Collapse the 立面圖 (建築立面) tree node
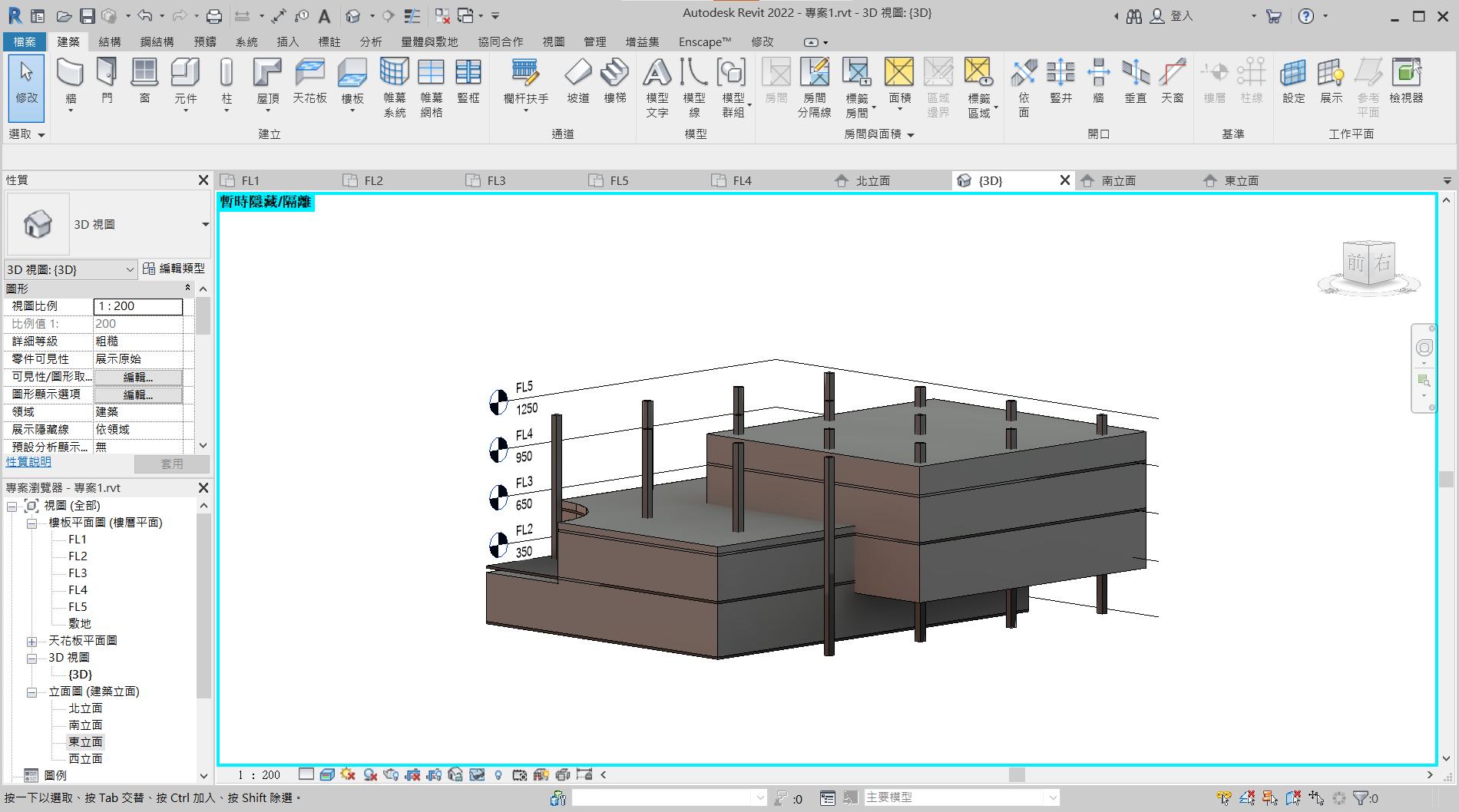The image size is (1459, 812). pos(31,692)
